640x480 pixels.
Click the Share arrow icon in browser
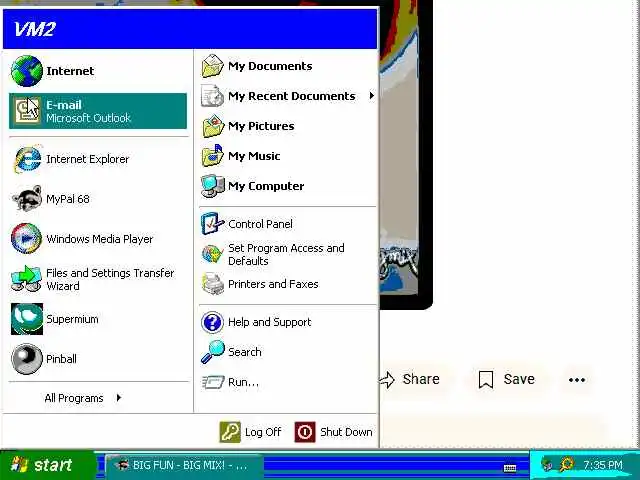pyautogui.click(x=387, y=380)
